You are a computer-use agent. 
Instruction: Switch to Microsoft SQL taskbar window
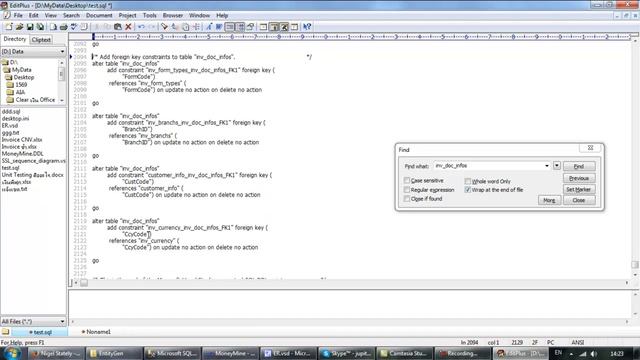coord(172,353)
